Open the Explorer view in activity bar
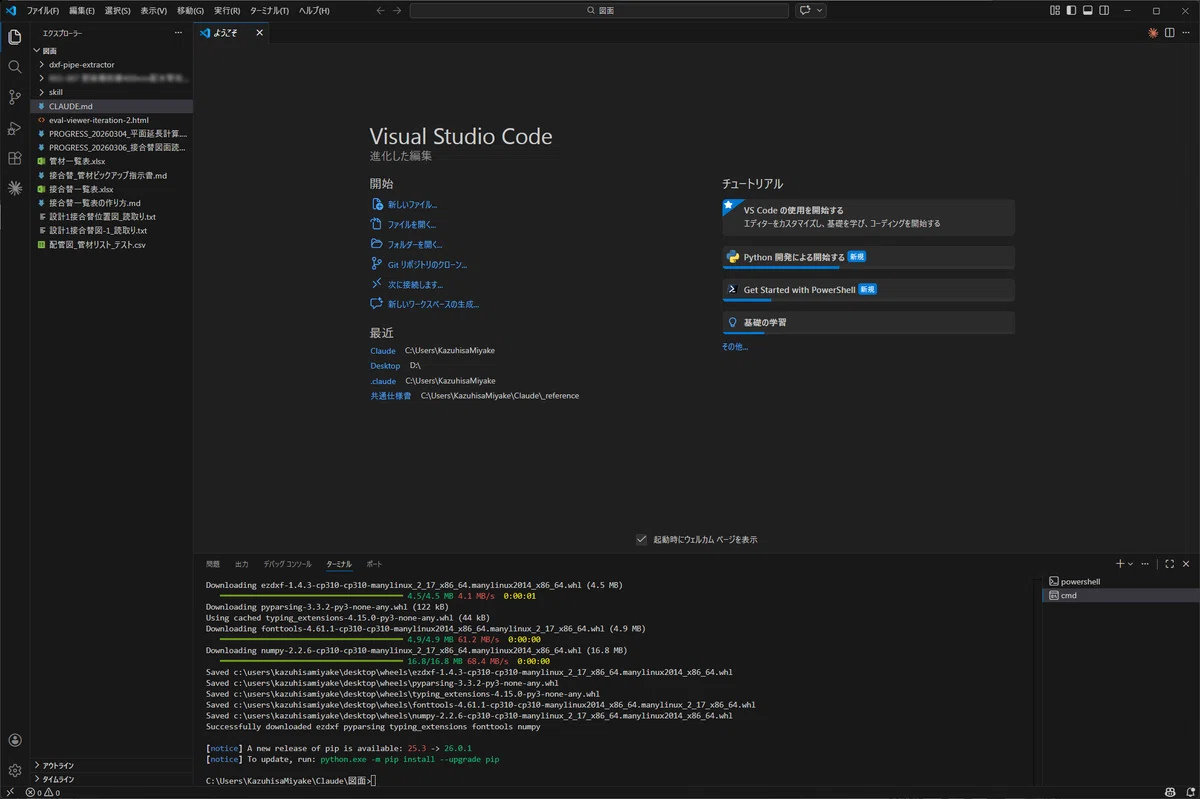Viewport: 1200px width, 799px height. pyautogui.click(x=14, y=37)
